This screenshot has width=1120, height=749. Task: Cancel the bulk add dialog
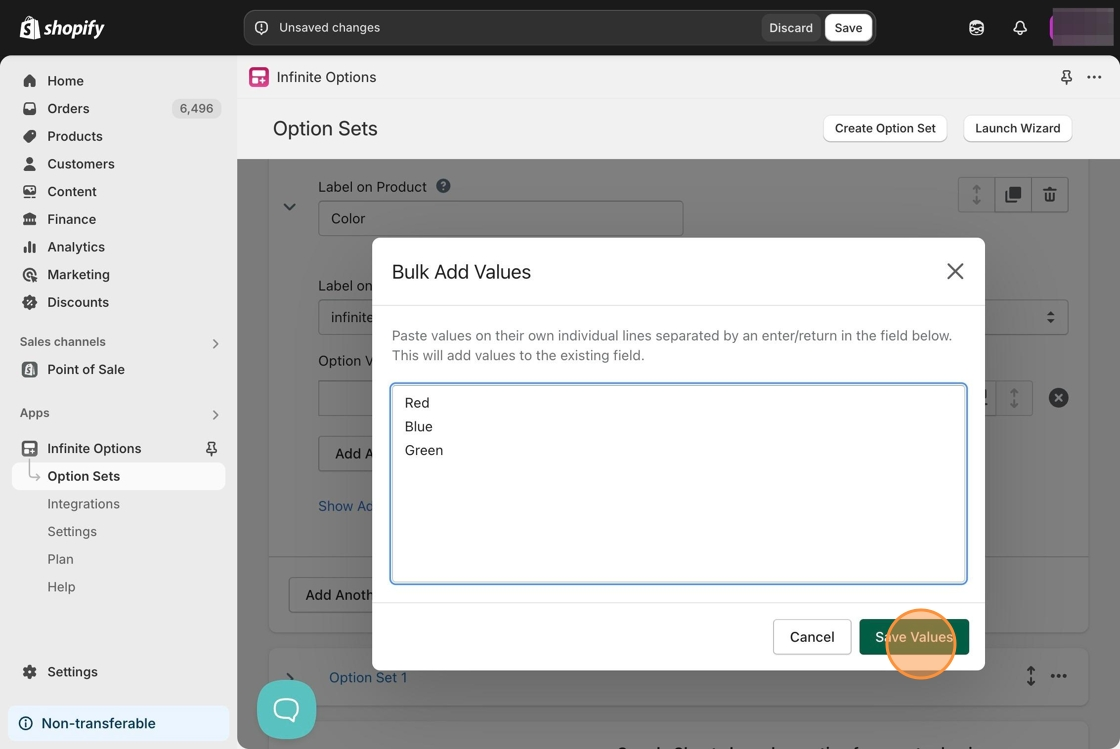[811, 637]
